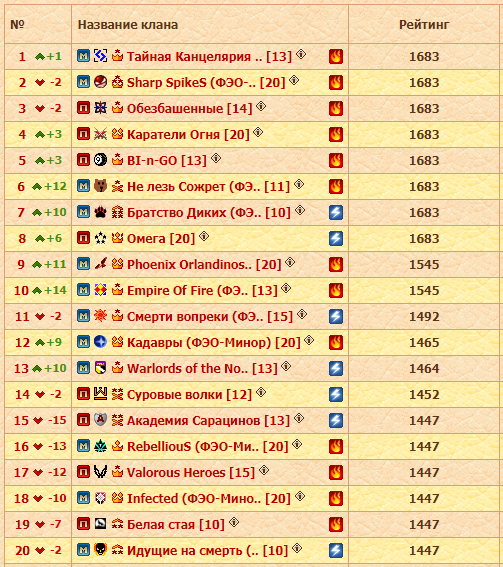Sort by Рейтинг column header
This screenshot has height=567, width=503.
pyautogui.click(x=424, y=25)
